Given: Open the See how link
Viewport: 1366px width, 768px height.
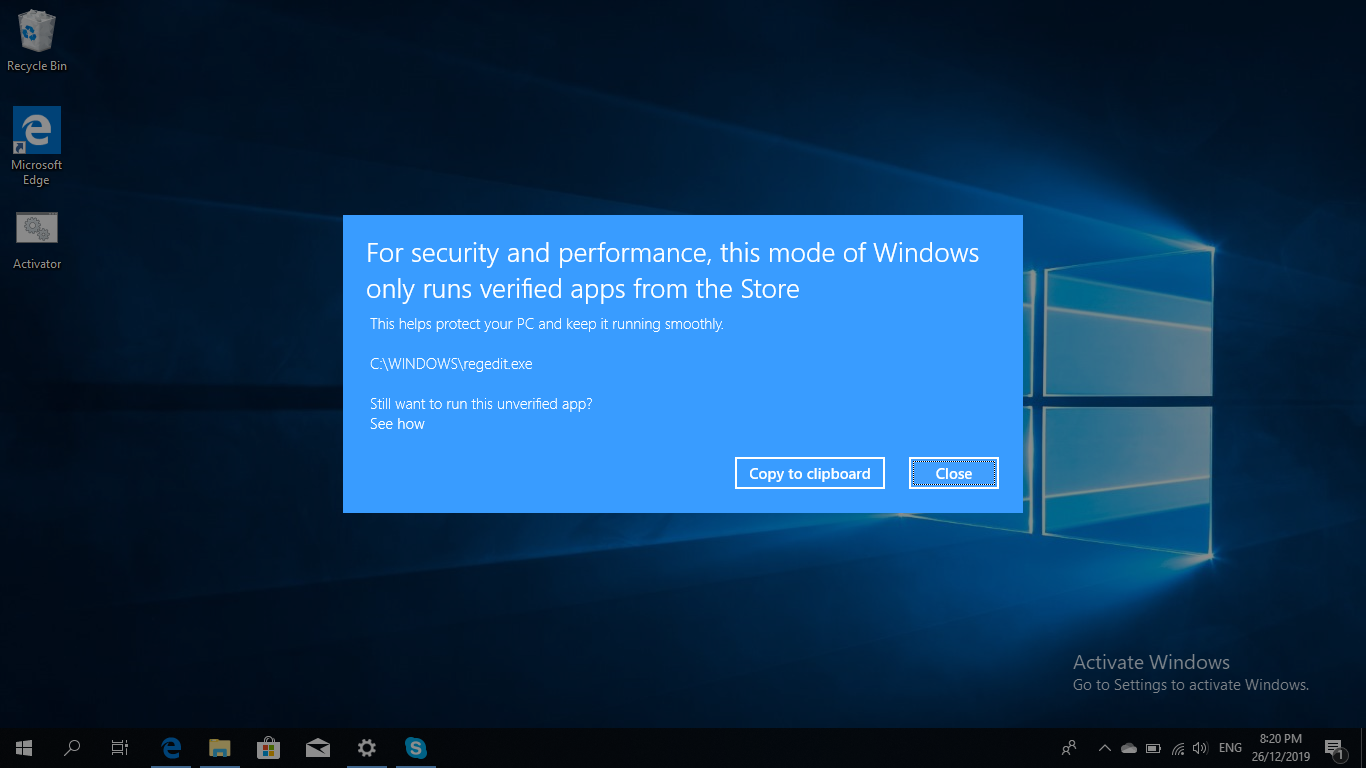Looking at the screenshot, I should tap(397, 424).
